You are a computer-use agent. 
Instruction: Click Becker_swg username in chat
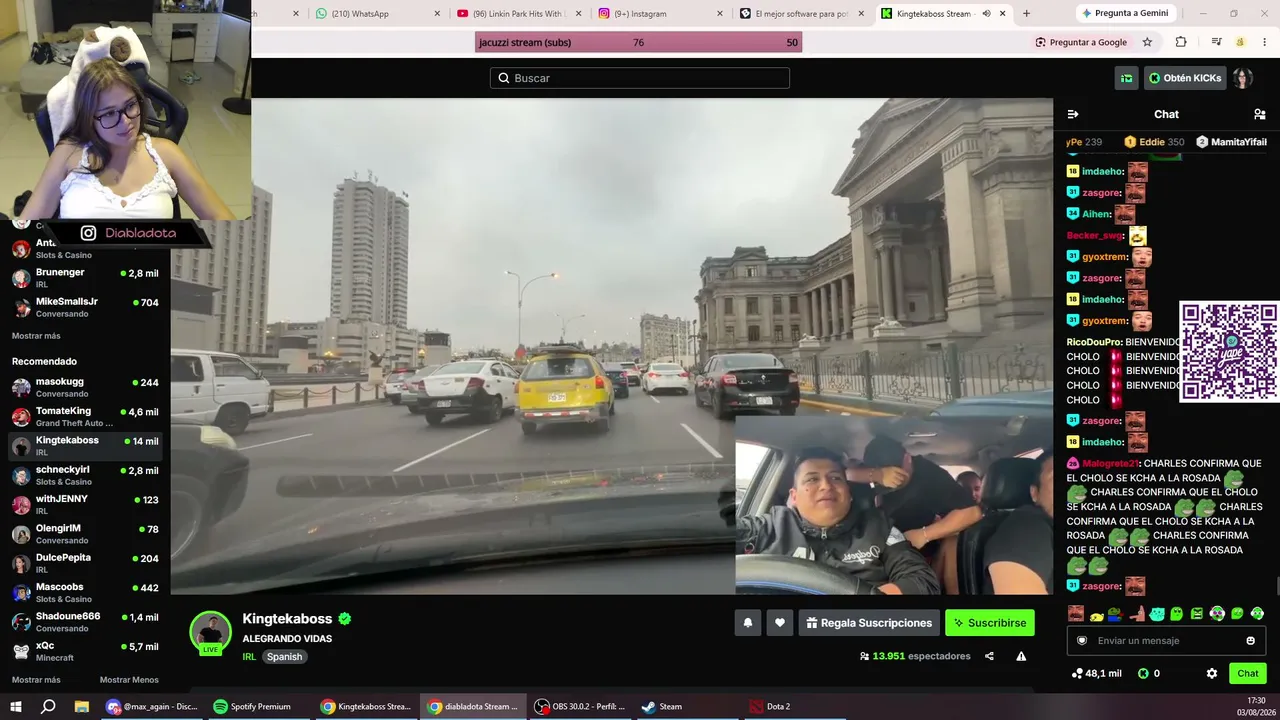tap(1095, 236)
